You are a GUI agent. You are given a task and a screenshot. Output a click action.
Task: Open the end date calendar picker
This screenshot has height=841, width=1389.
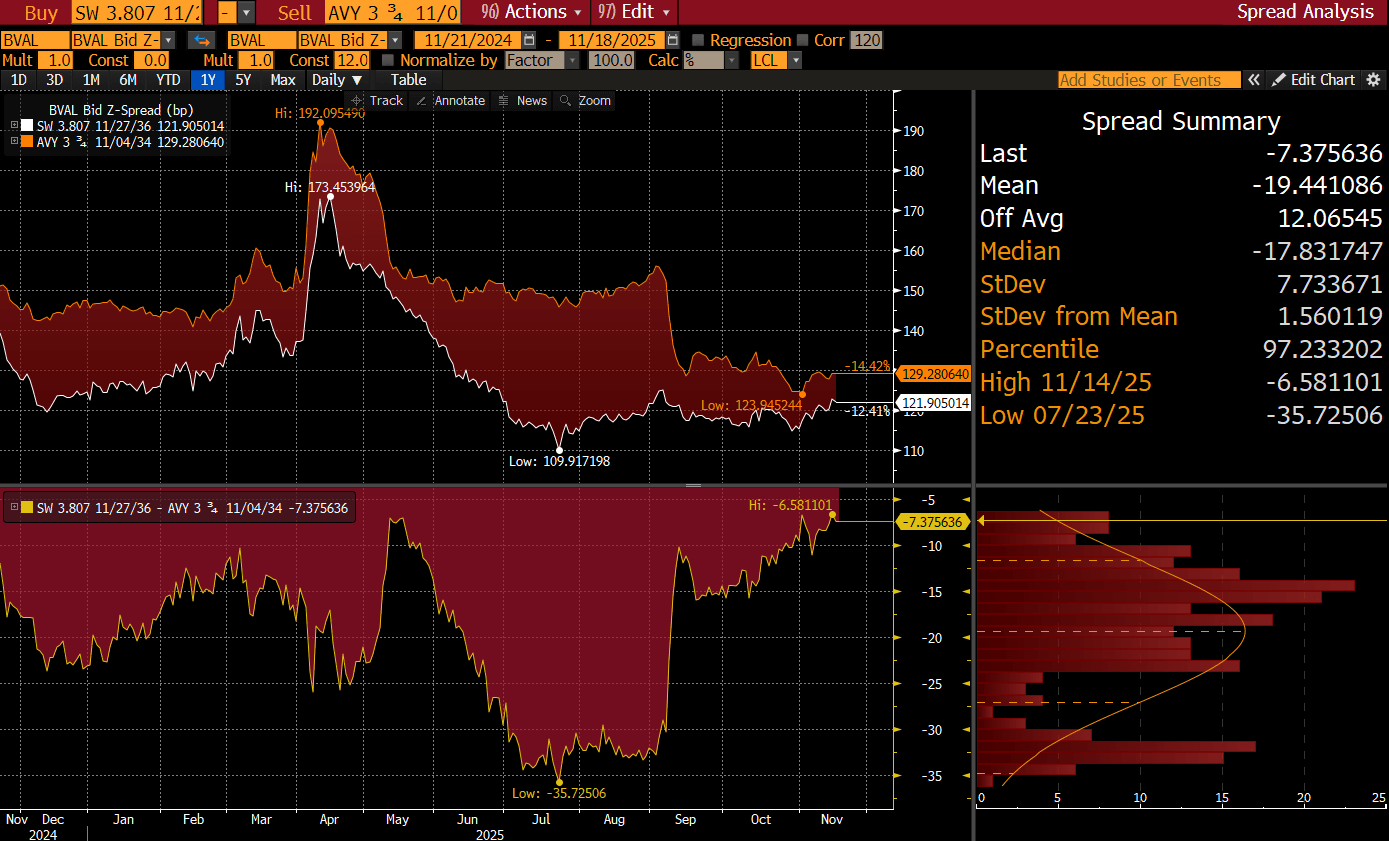click(673, 40)
